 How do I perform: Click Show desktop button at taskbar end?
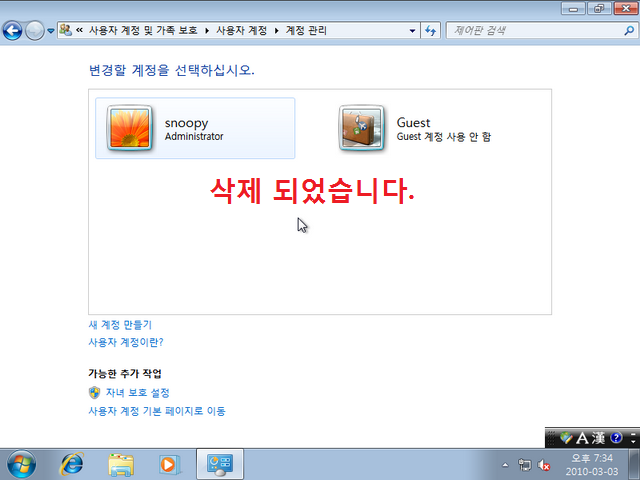click(634, 464)
